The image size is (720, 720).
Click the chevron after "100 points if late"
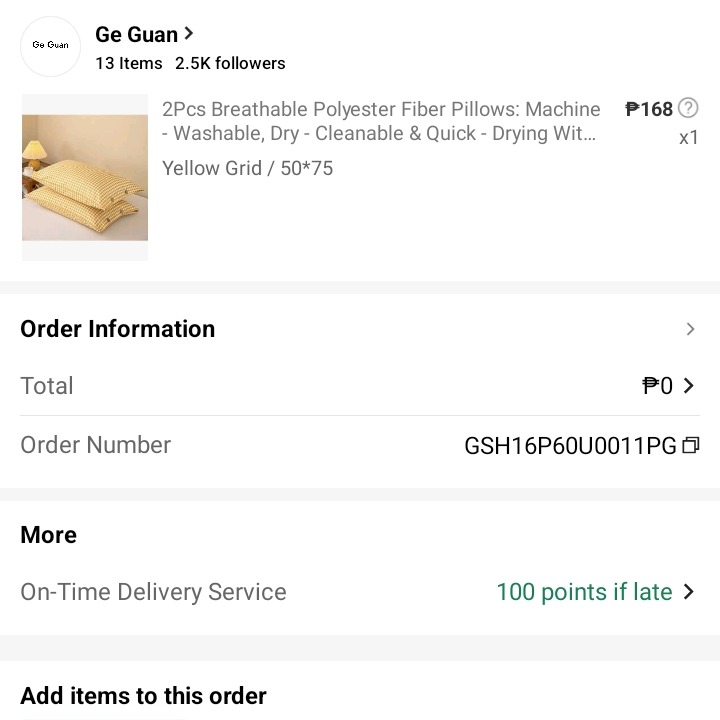point(688,592)
